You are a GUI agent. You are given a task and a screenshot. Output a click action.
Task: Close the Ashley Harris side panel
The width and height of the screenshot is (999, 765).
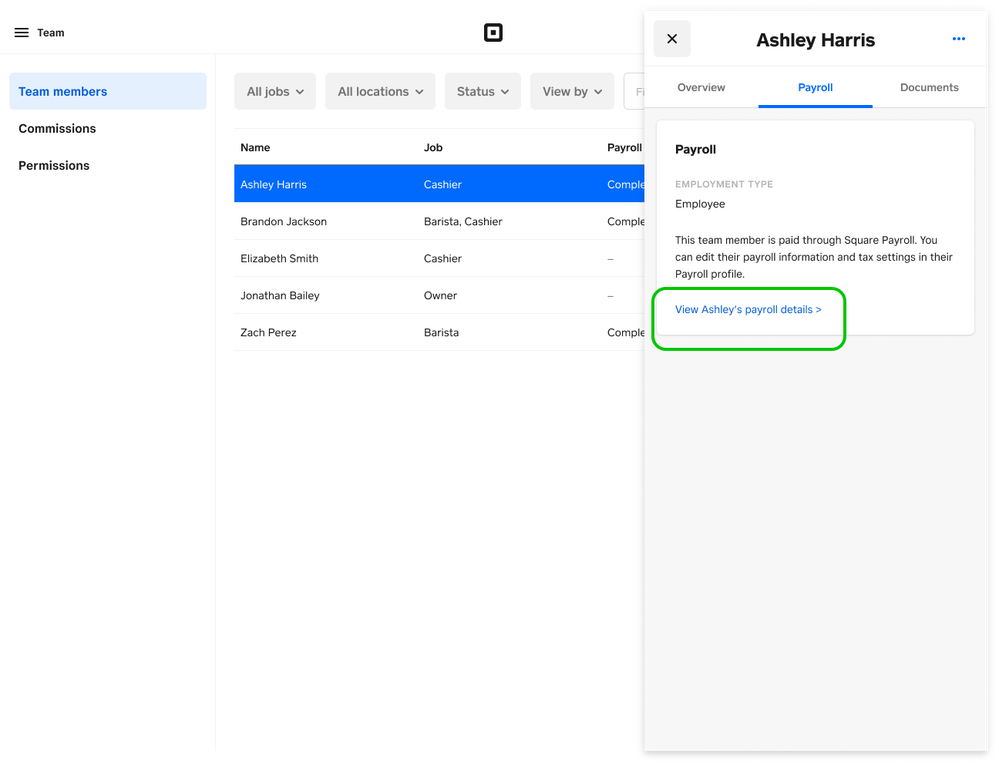click(672, 39)
